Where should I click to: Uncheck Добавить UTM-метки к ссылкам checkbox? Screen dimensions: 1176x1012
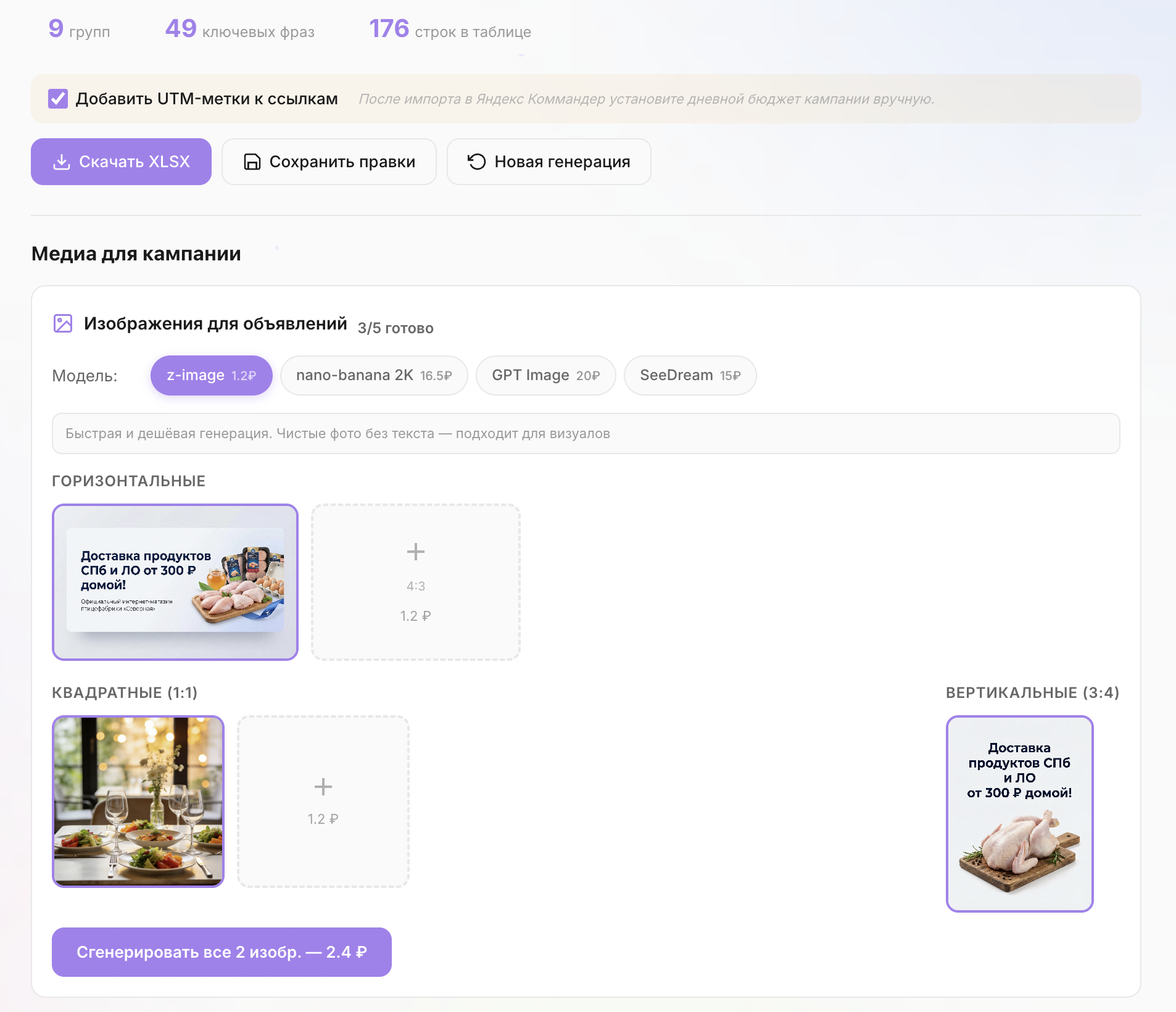(x=58, y=99)
